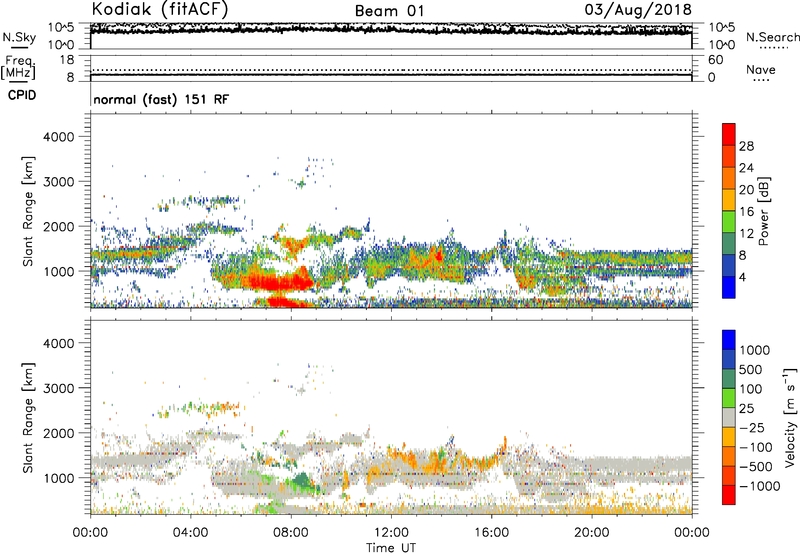Click the 'Time UT' axis title
The image size is (800, 554).
[x=391, y=548]
